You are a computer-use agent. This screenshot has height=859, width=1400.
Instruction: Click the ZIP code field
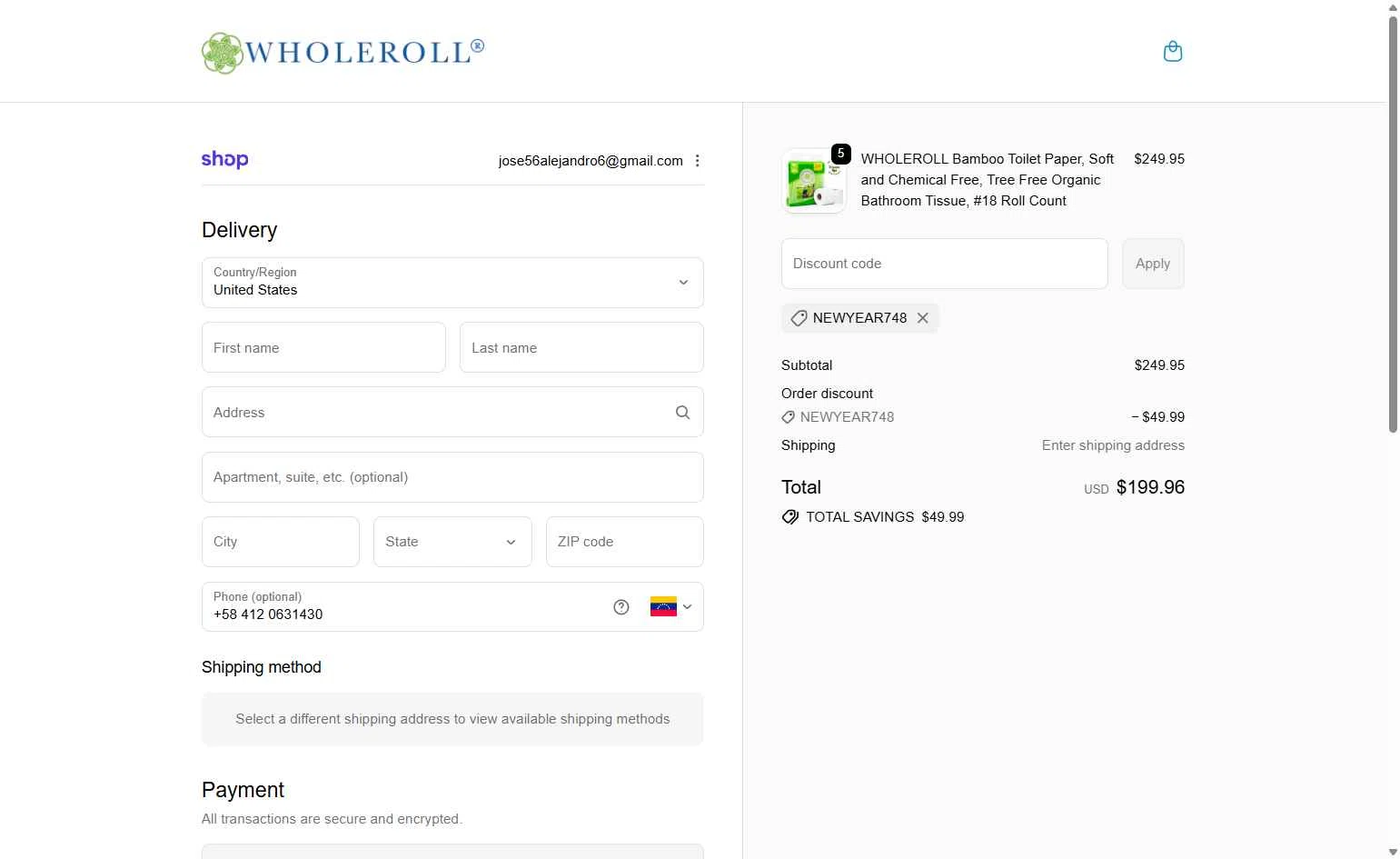click(x=625, y=542)
